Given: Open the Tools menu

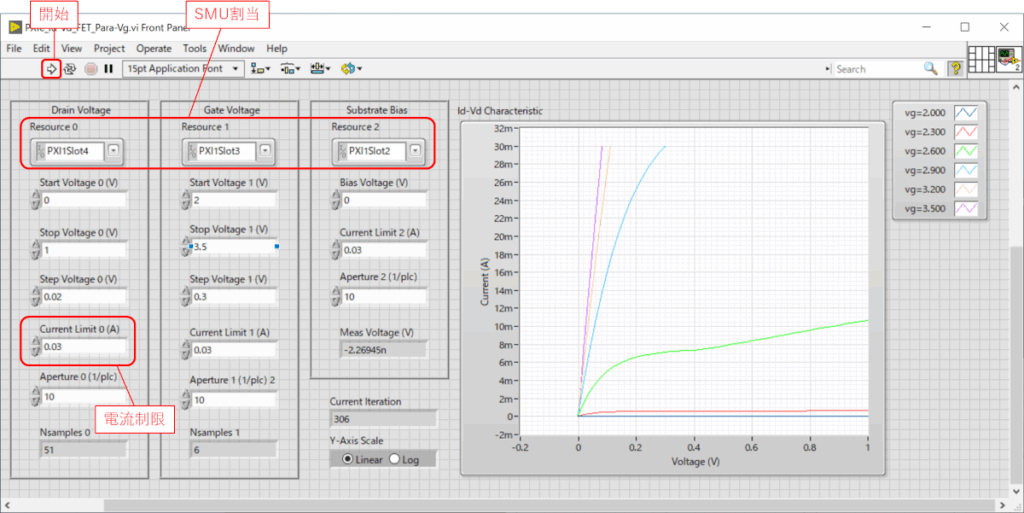Looking at the screenshot, I should pos(195,48).
